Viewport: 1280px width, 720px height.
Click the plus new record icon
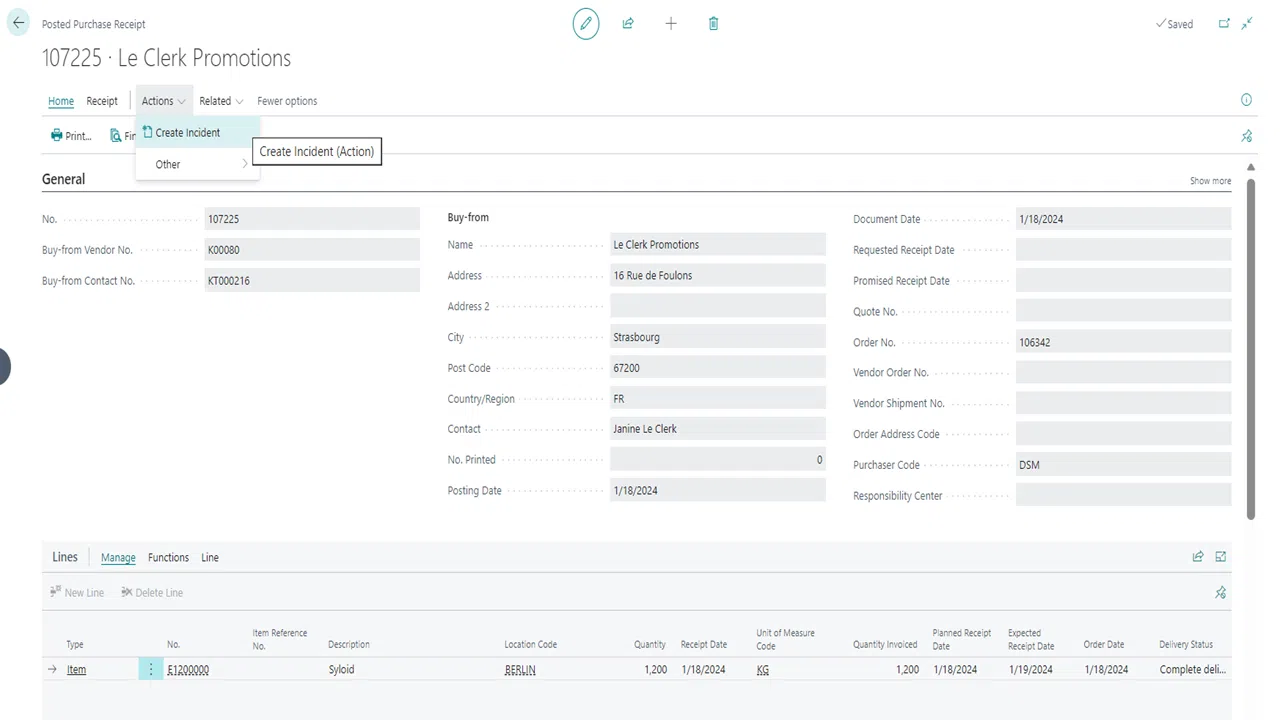(x=671, y=23)
